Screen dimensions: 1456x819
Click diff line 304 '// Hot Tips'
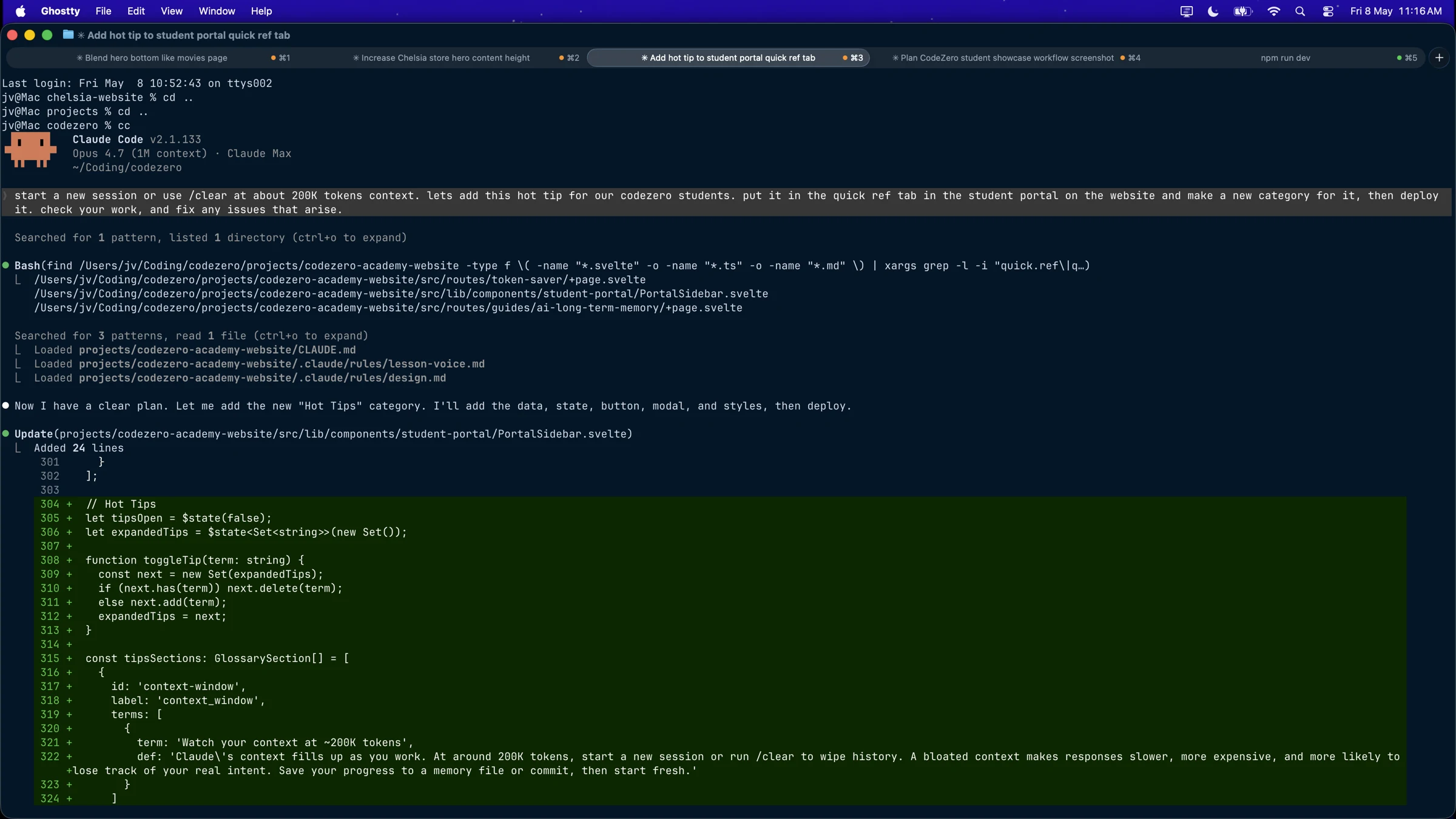[x=121, y=504]
